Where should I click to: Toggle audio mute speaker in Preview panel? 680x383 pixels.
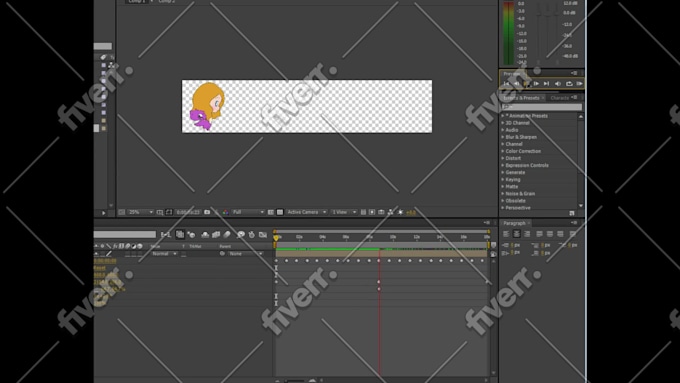tap(558, 84)
